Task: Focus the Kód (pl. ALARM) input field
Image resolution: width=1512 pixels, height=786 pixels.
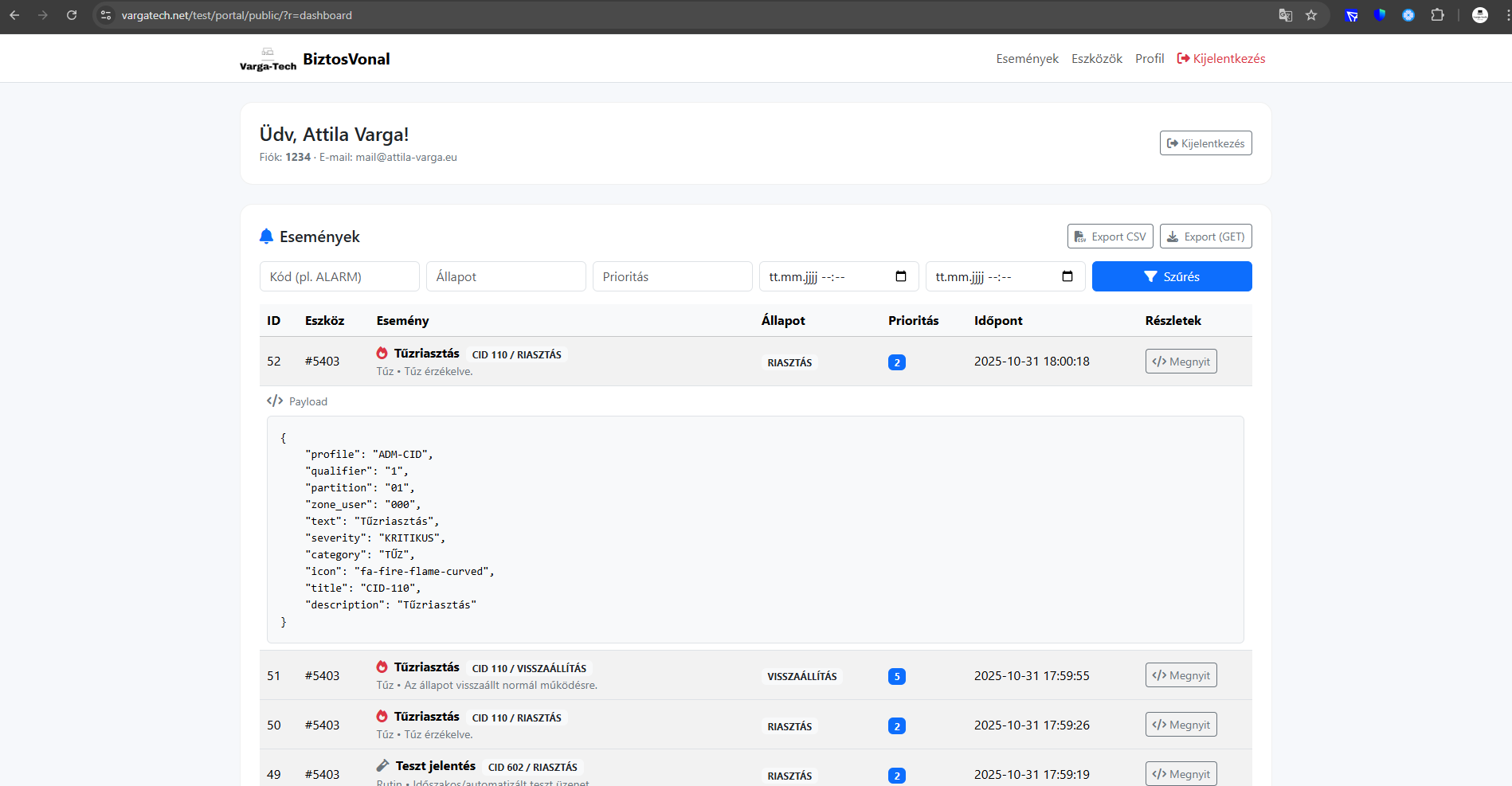Action: 339,276
